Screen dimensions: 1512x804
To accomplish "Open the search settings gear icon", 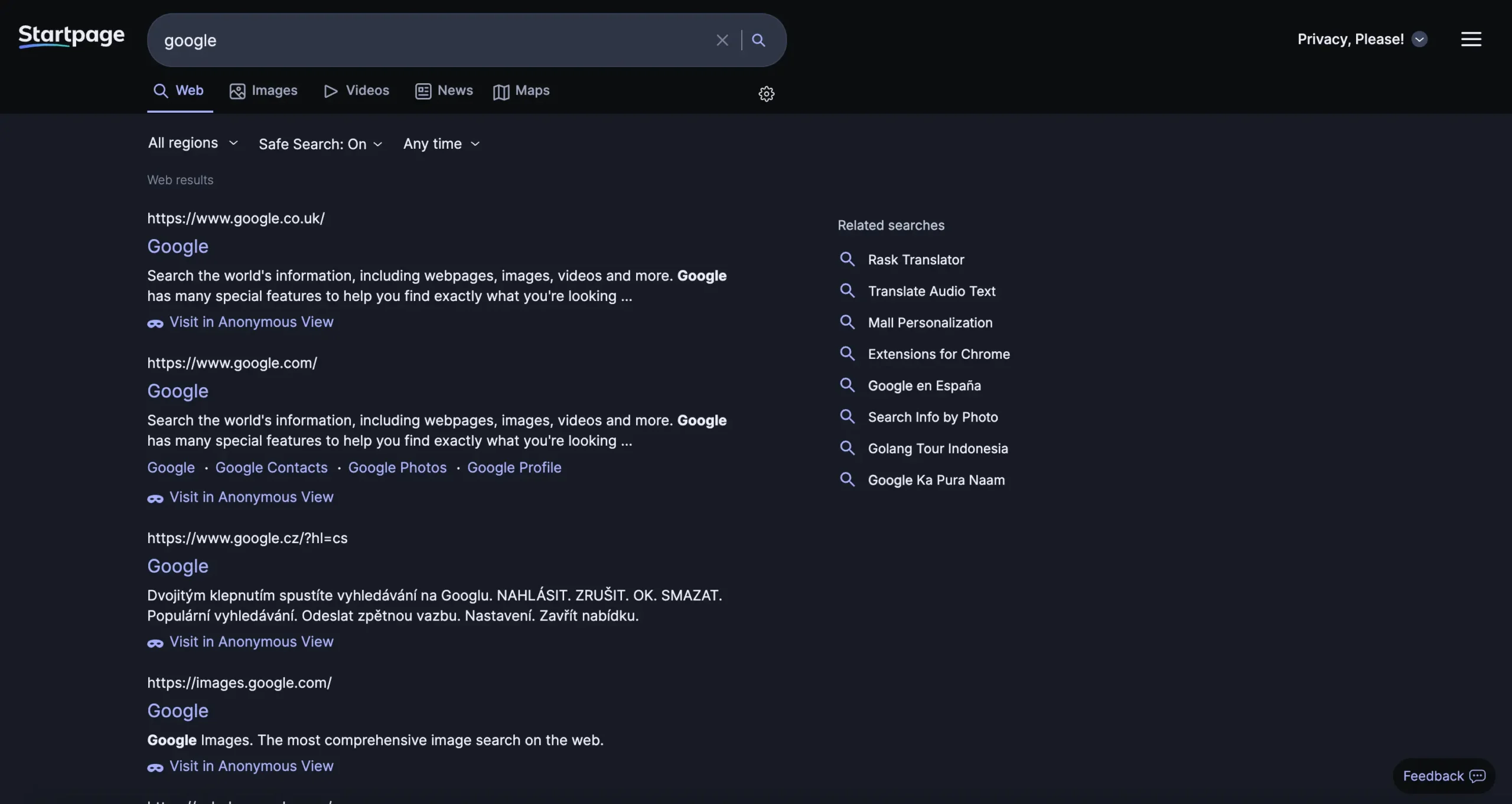I will click(766, 93).
